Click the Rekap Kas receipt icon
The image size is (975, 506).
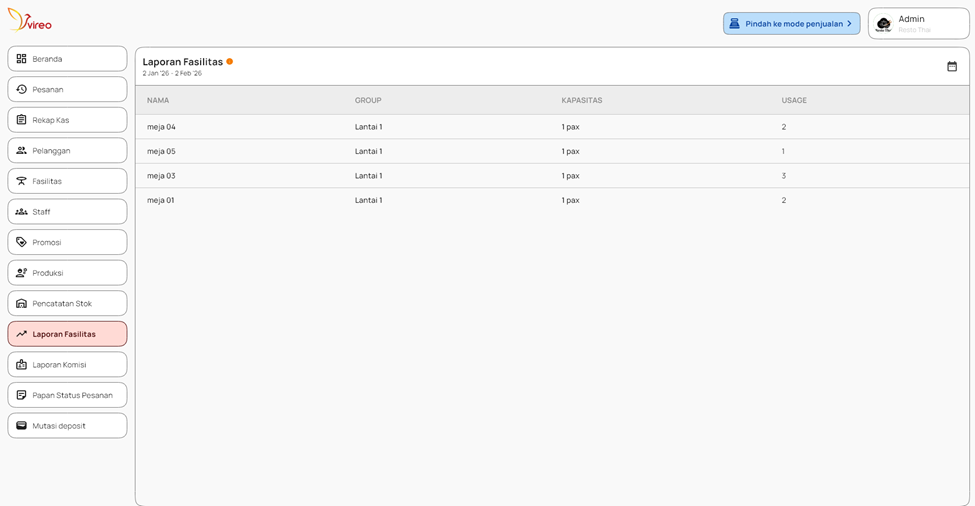[x=21, y=120]
